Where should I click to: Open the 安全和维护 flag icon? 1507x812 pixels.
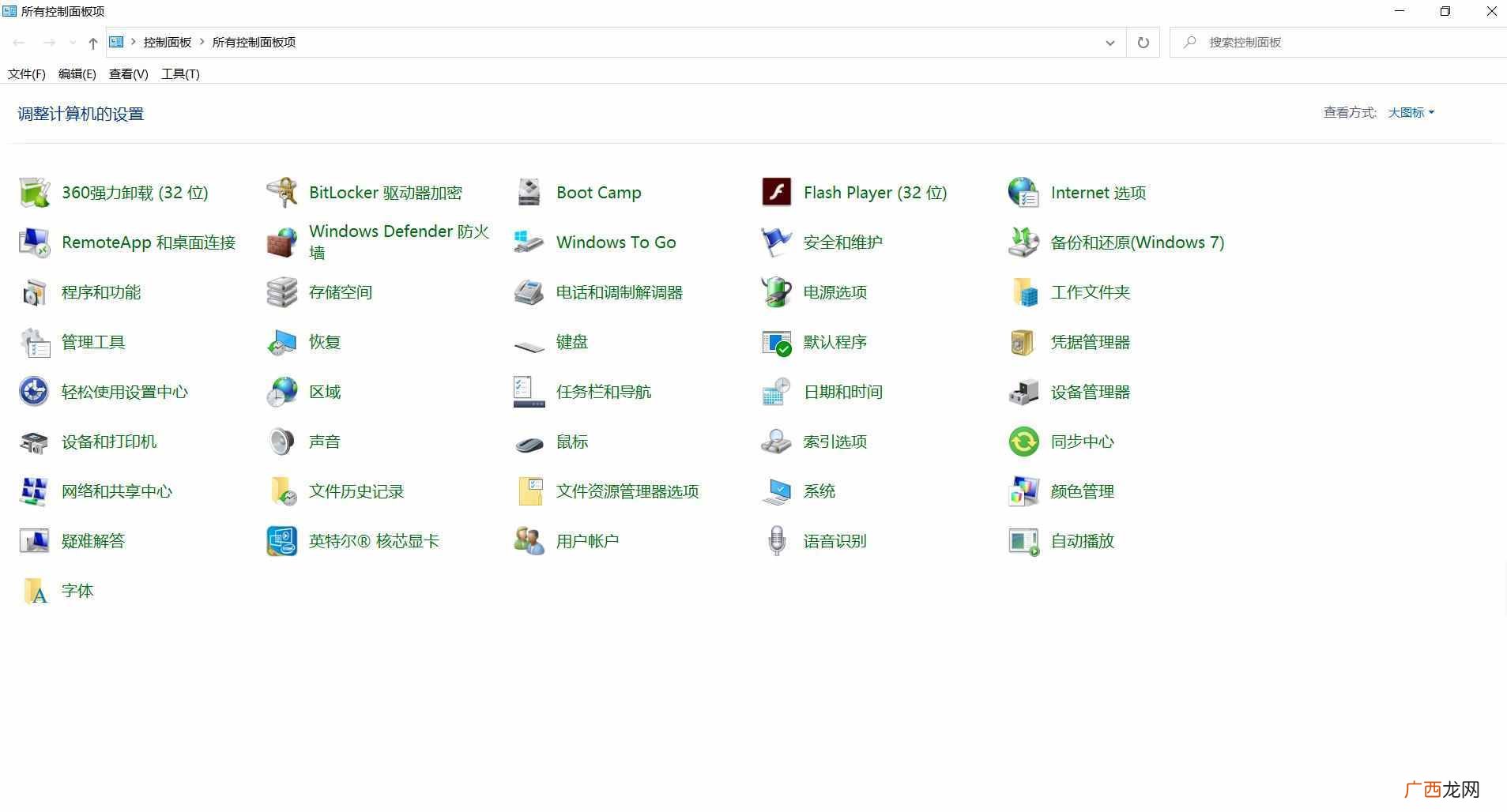pyautogui.click(x=776, y=242)
